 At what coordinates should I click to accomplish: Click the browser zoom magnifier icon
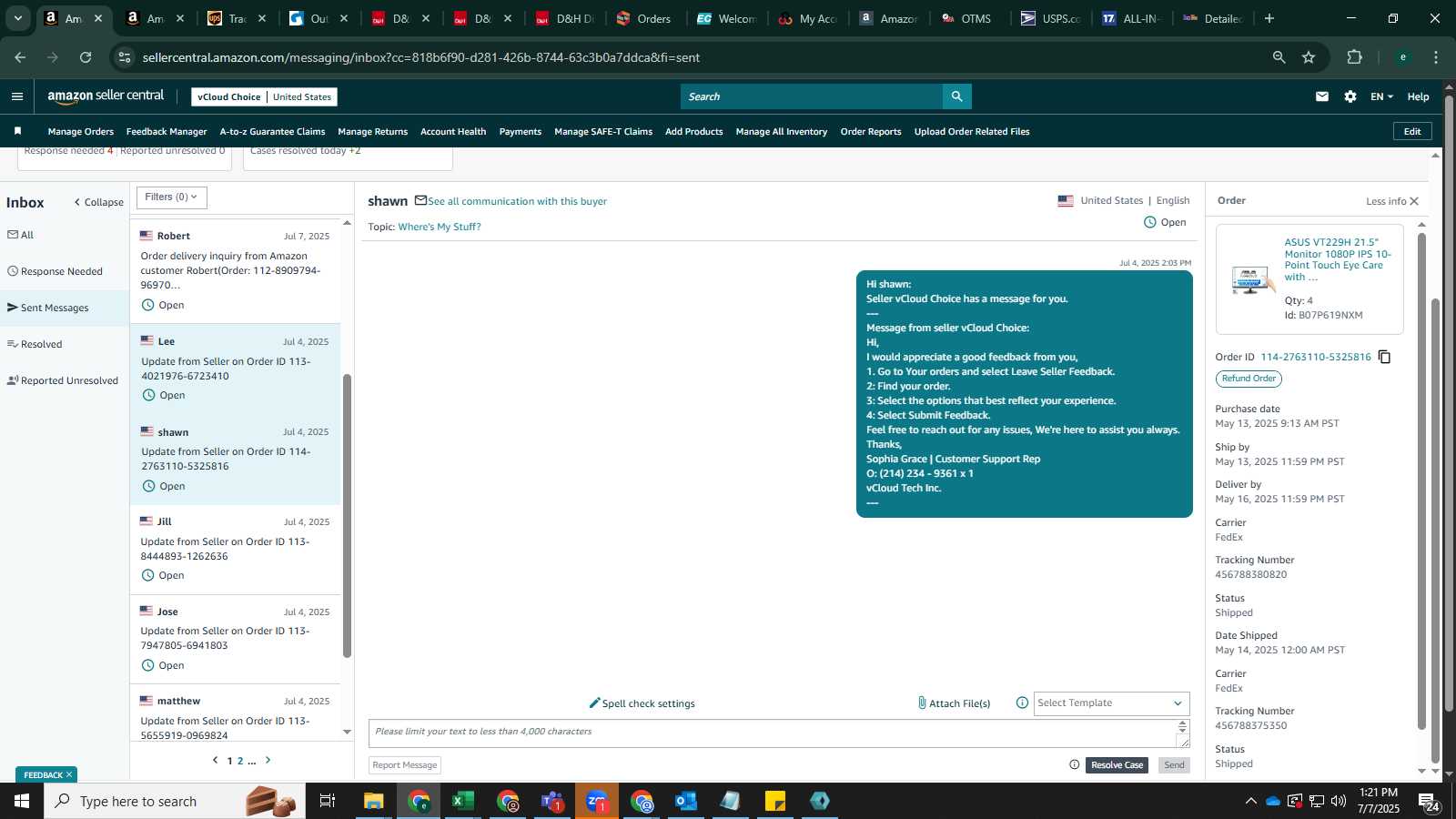tap(1279, 57)
